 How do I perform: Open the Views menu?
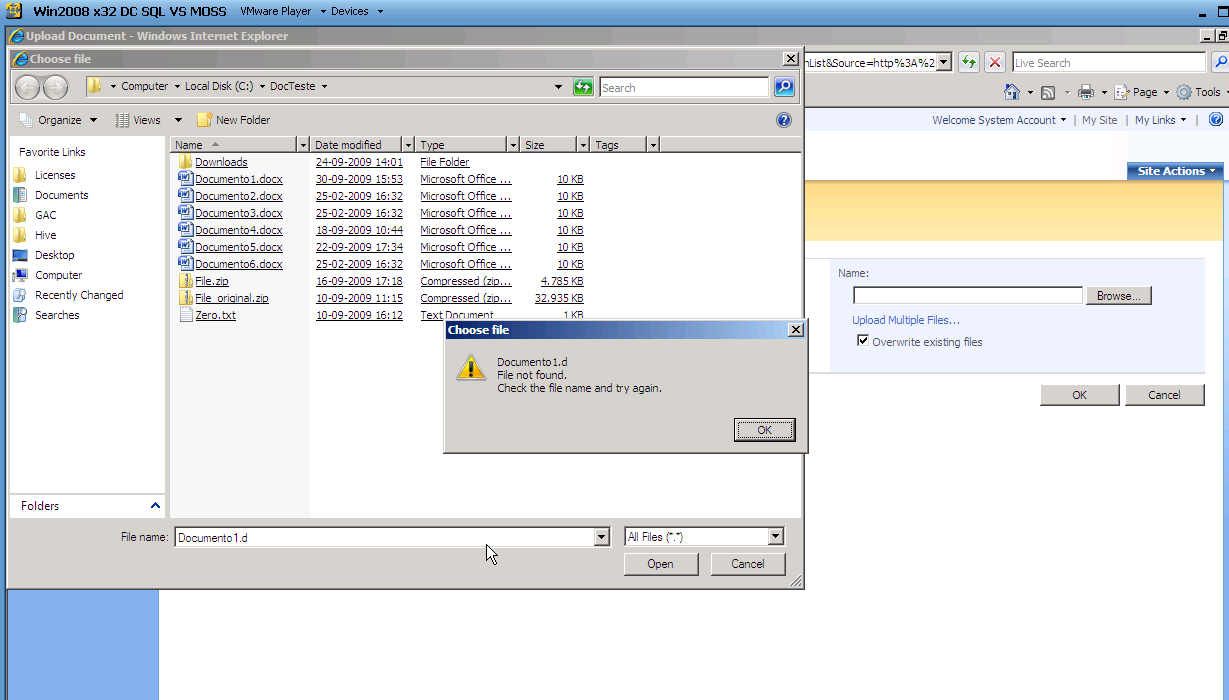[x=149, y=120]
